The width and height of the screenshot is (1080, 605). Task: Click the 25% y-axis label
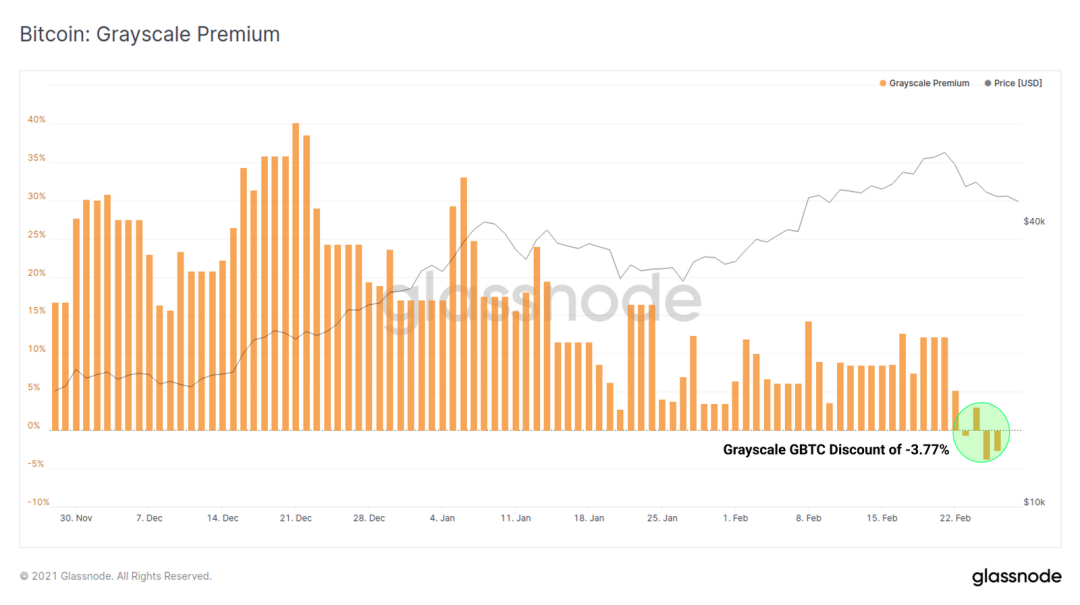[x=37, y=235]
